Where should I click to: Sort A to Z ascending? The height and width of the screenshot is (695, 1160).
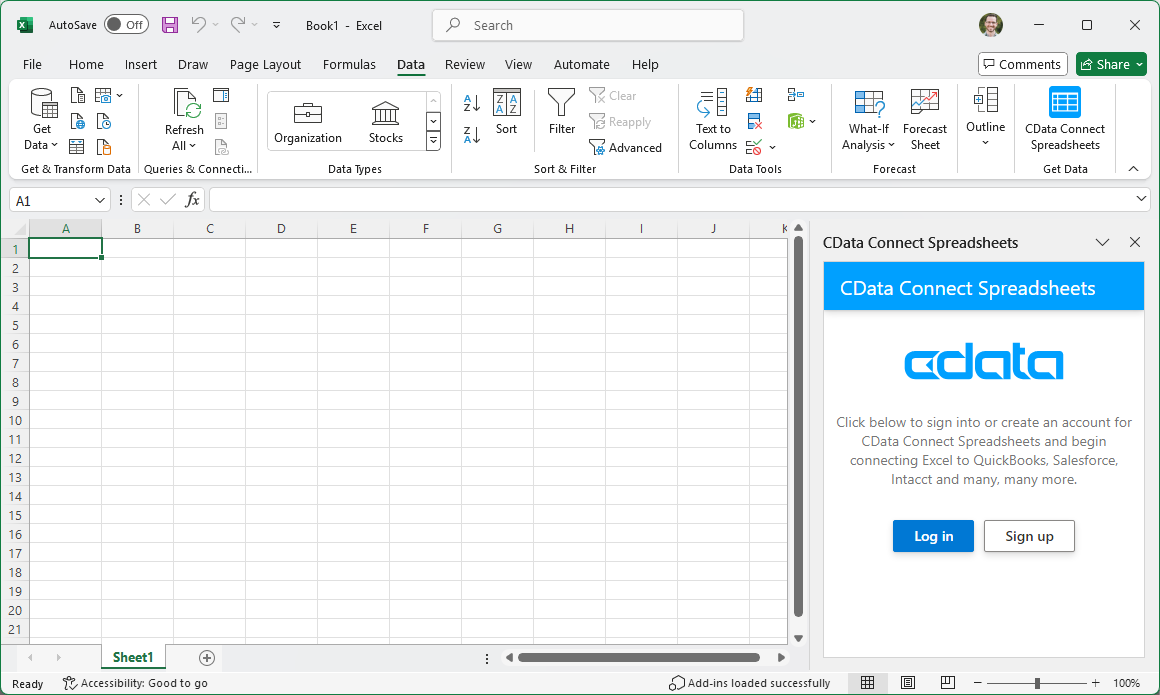[x=472, y=103]
